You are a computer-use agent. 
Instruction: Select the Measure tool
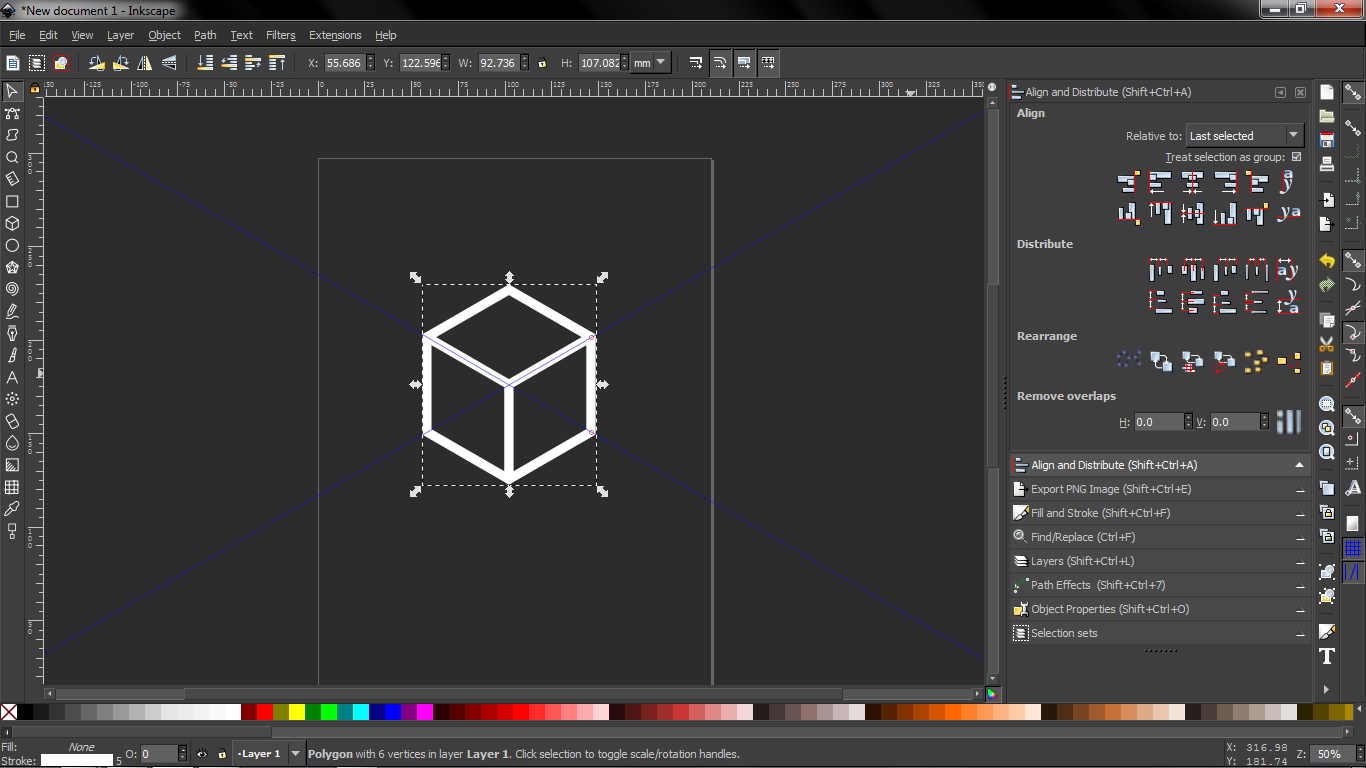(12, 179)
